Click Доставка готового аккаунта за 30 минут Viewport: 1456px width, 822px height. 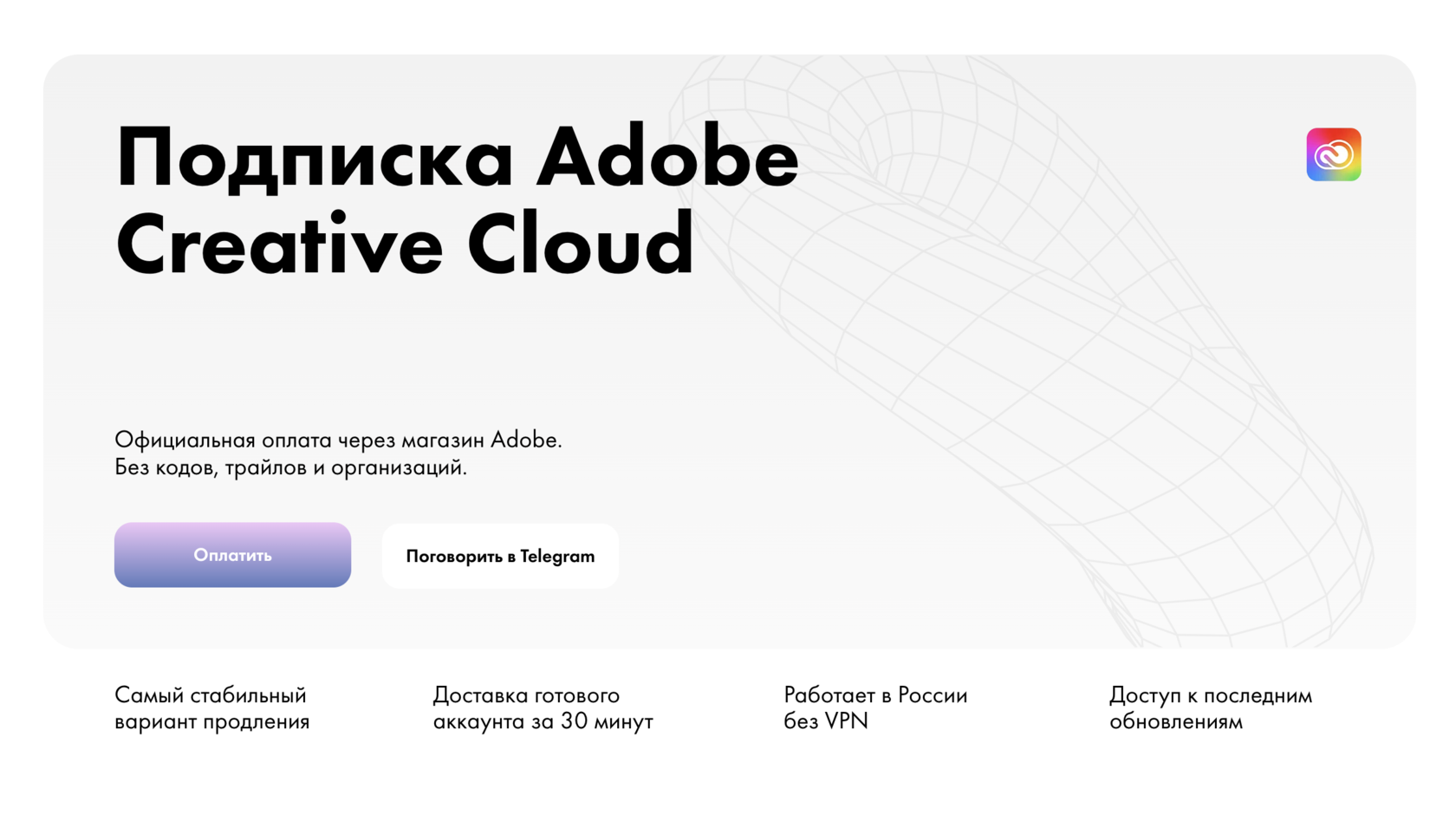(543, 708)
